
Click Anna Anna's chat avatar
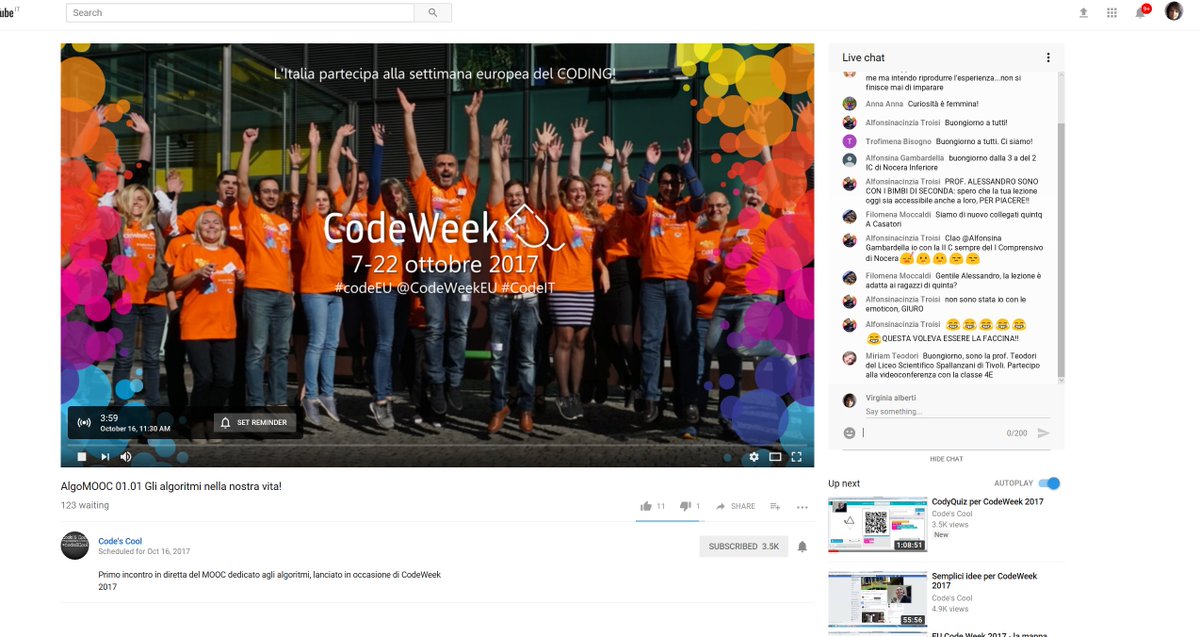(x=849, y=104)
